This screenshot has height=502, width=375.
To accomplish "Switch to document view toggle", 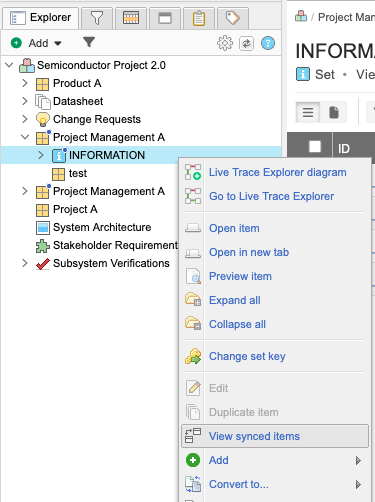I will pos(334,112).
